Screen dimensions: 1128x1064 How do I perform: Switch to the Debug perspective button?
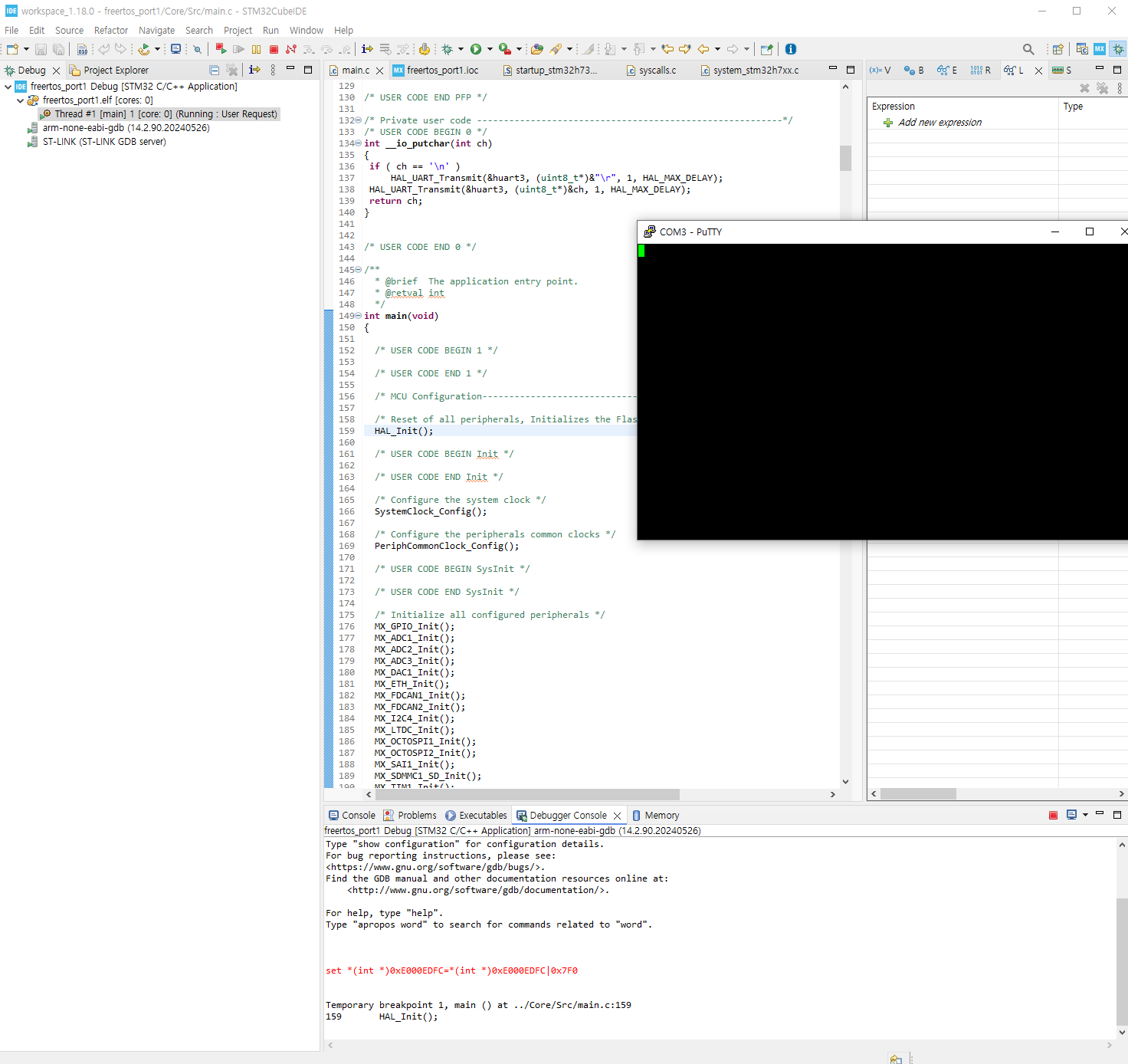pyautogui.click(x=1118, y=49)
